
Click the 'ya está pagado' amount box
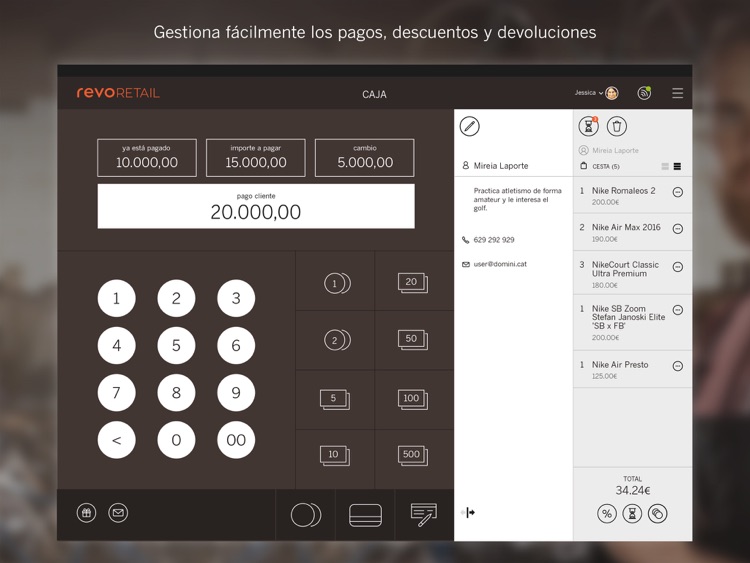click(x=147, y=158)
